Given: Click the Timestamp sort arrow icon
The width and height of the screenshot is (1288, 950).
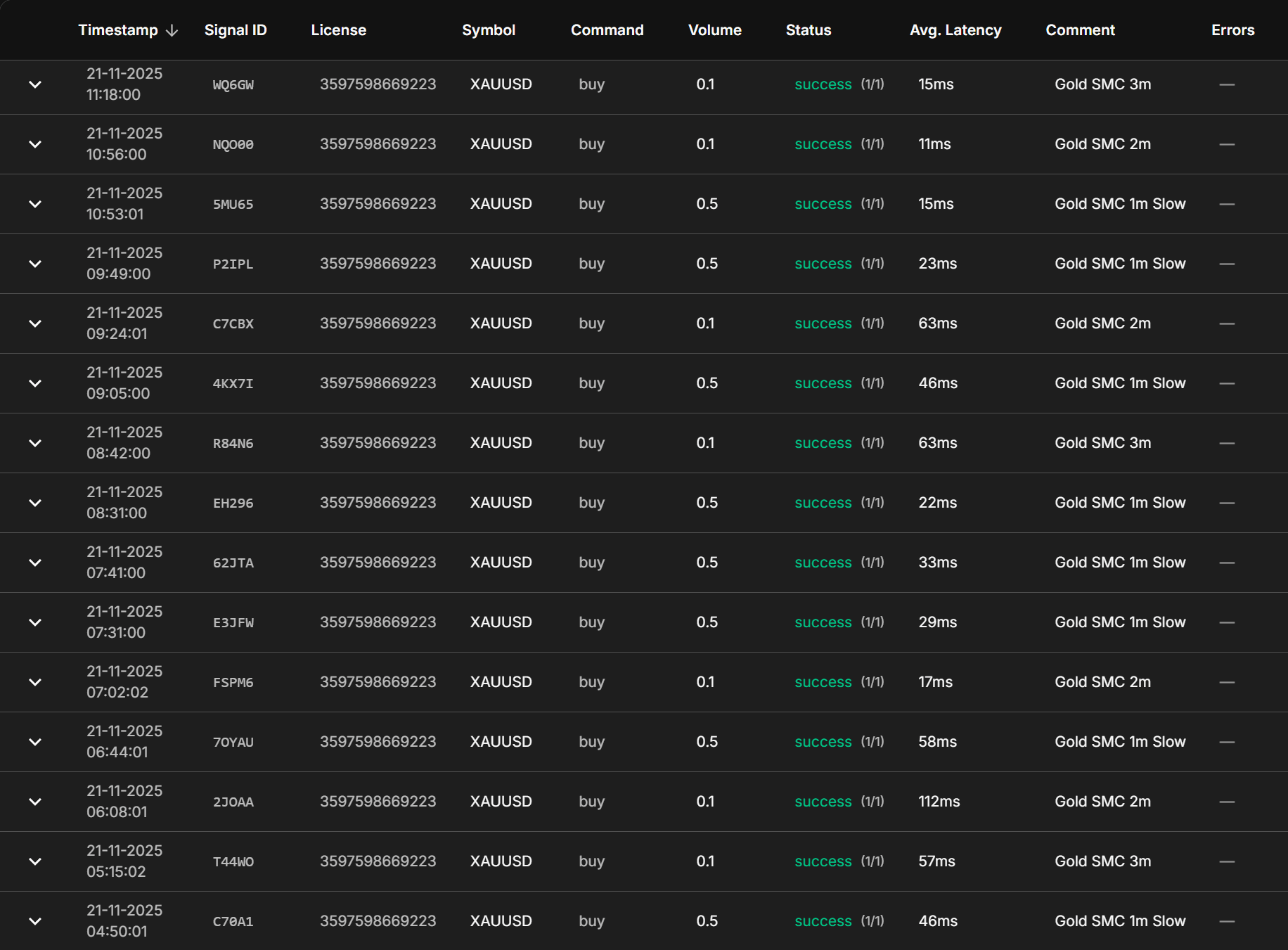Looking at the screenshot, I should pyautogui.click(x=172, y=31).
